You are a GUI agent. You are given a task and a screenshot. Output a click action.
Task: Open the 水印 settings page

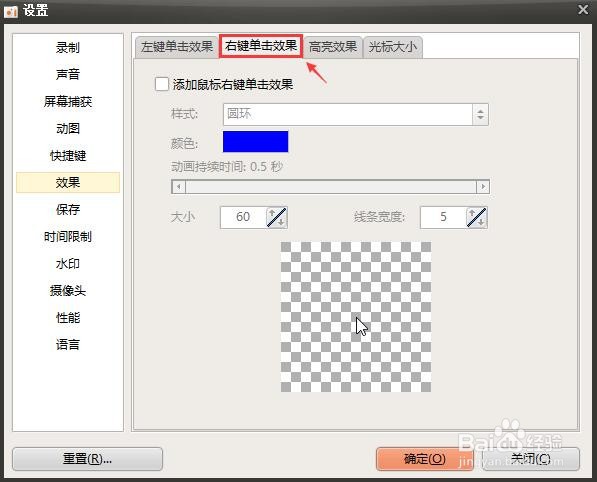click(68, 263)
